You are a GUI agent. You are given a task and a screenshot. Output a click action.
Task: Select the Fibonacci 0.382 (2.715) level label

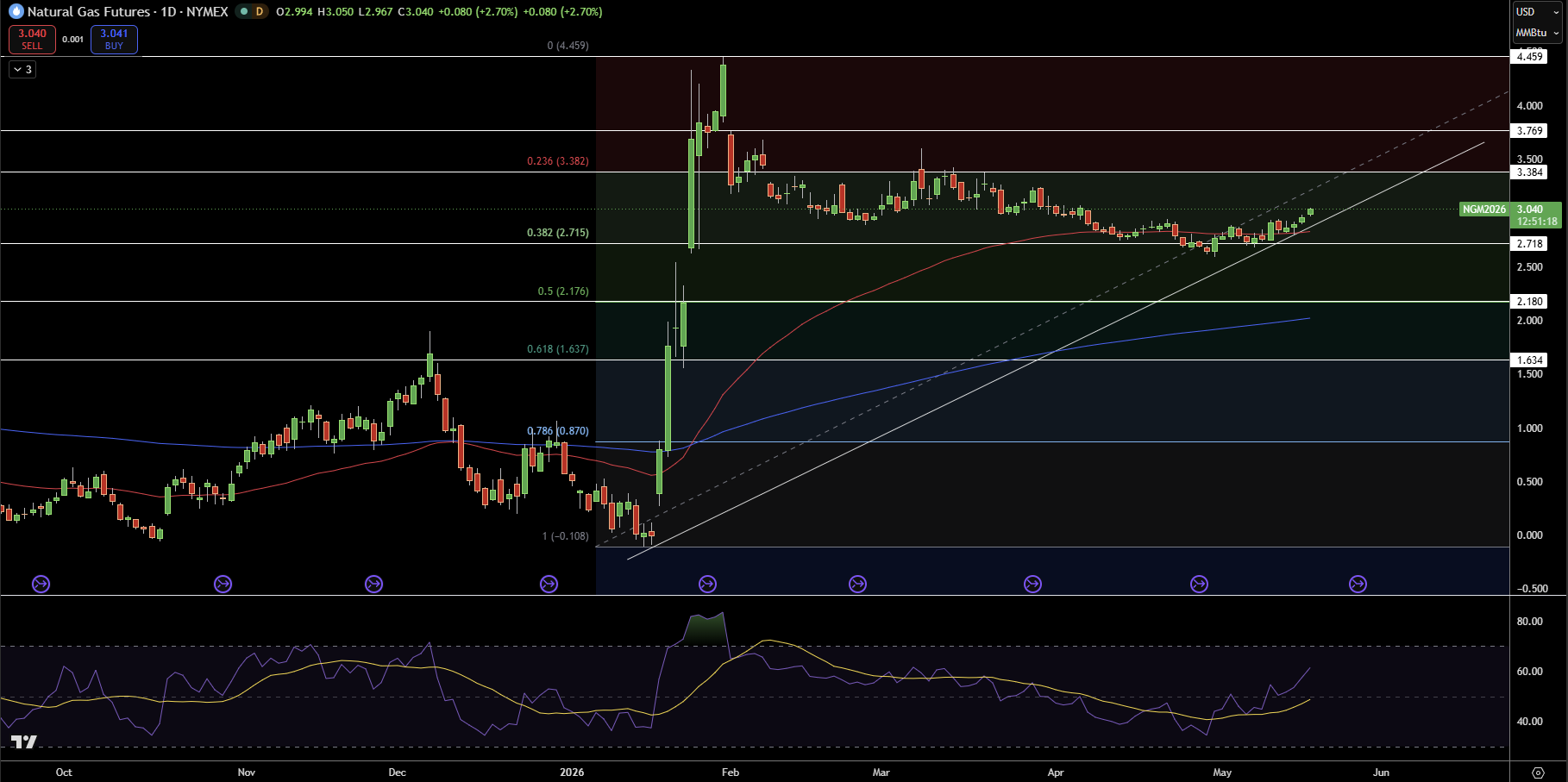tap(558, 233)
